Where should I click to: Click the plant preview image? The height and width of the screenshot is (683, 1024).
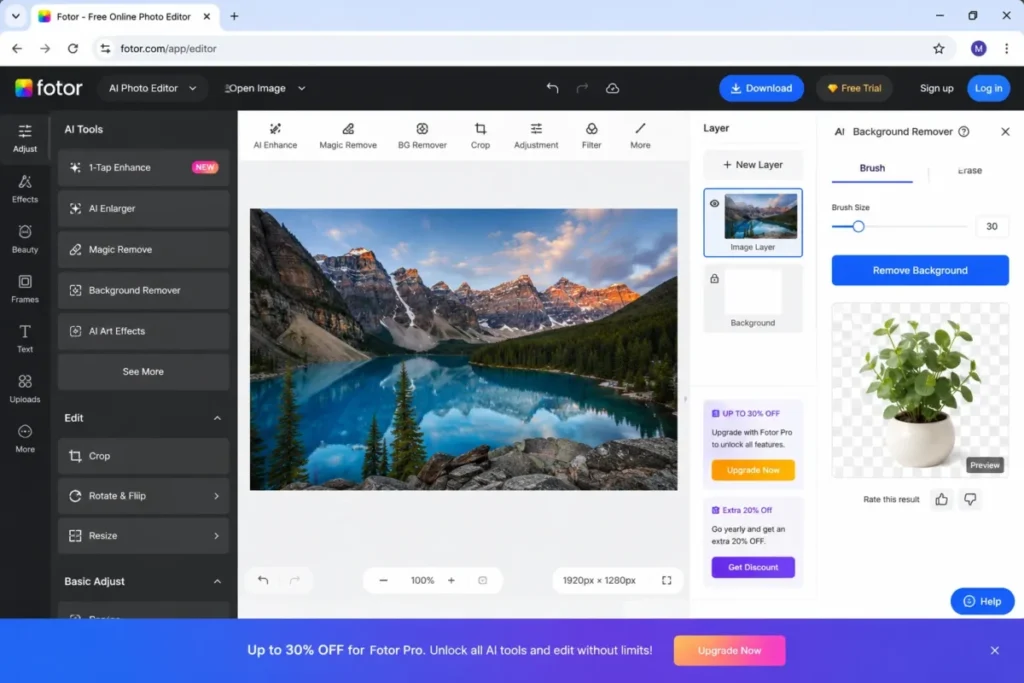[x=920, y=390]
